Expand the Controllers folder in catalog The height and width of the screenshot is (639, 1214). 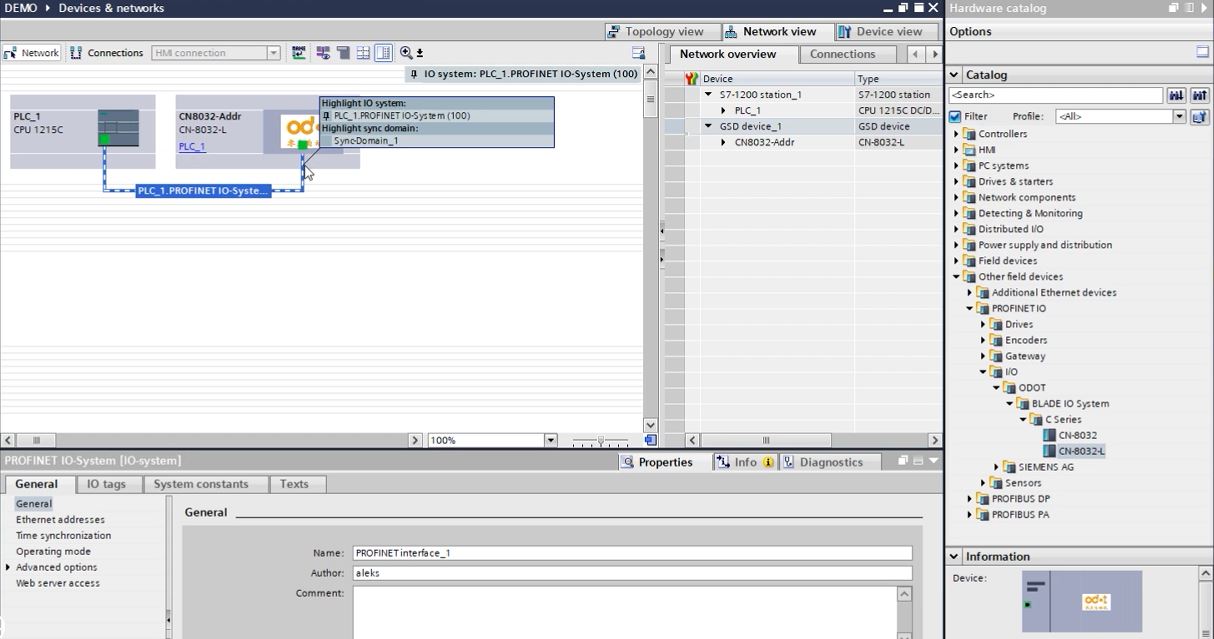(x=957, y=134)
